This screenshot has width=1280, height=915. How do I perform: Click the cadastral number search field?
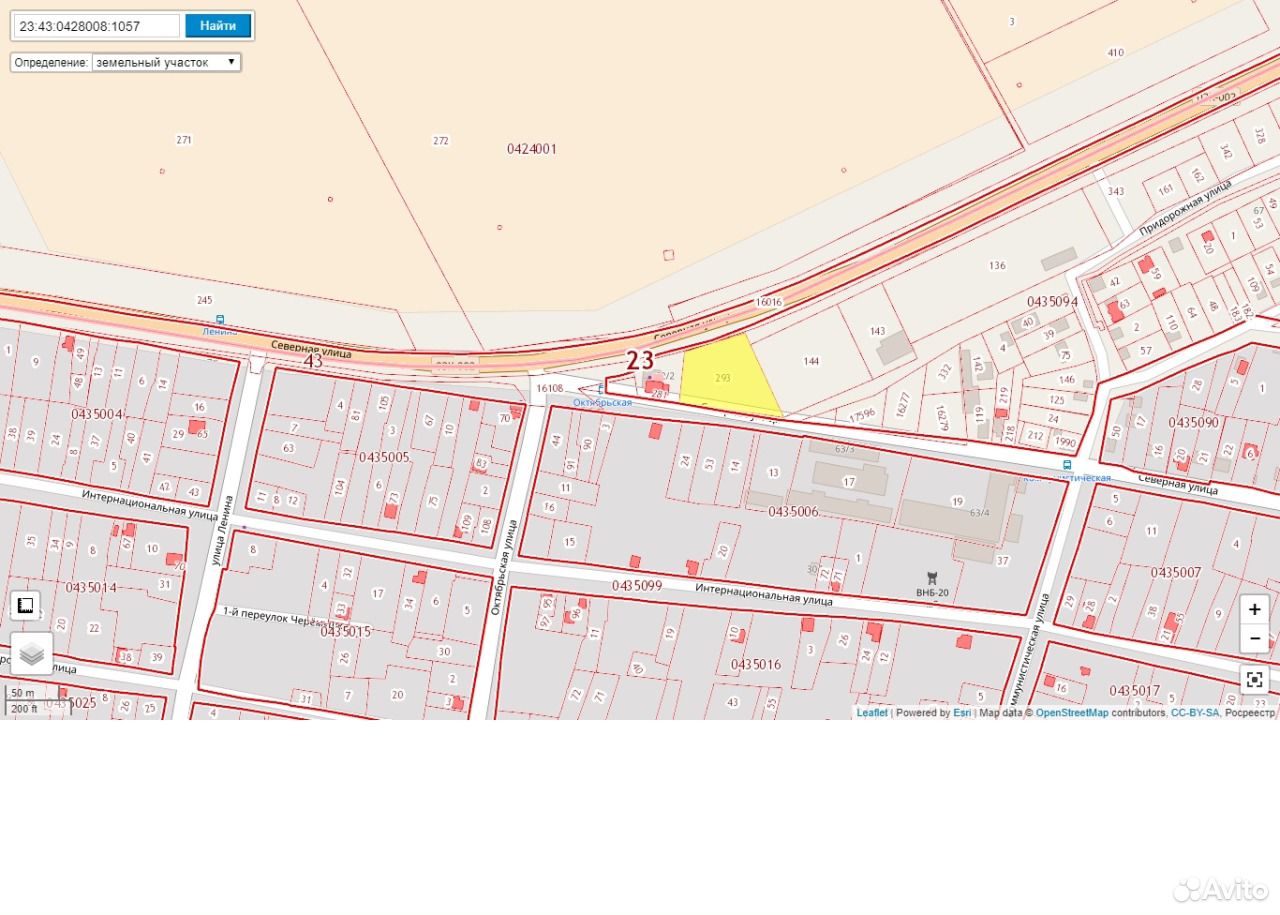(97, 26)
